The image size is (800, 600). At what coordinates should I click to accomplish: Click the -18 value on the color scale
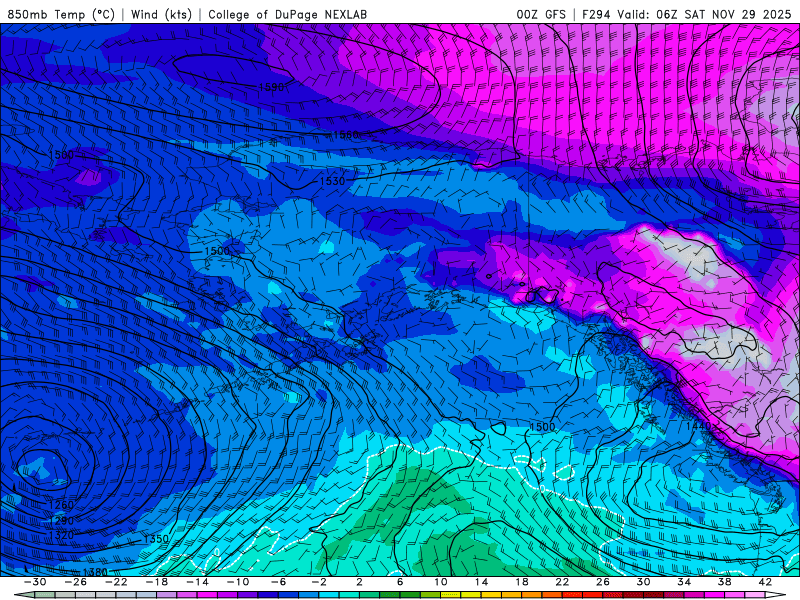(157, 582)
